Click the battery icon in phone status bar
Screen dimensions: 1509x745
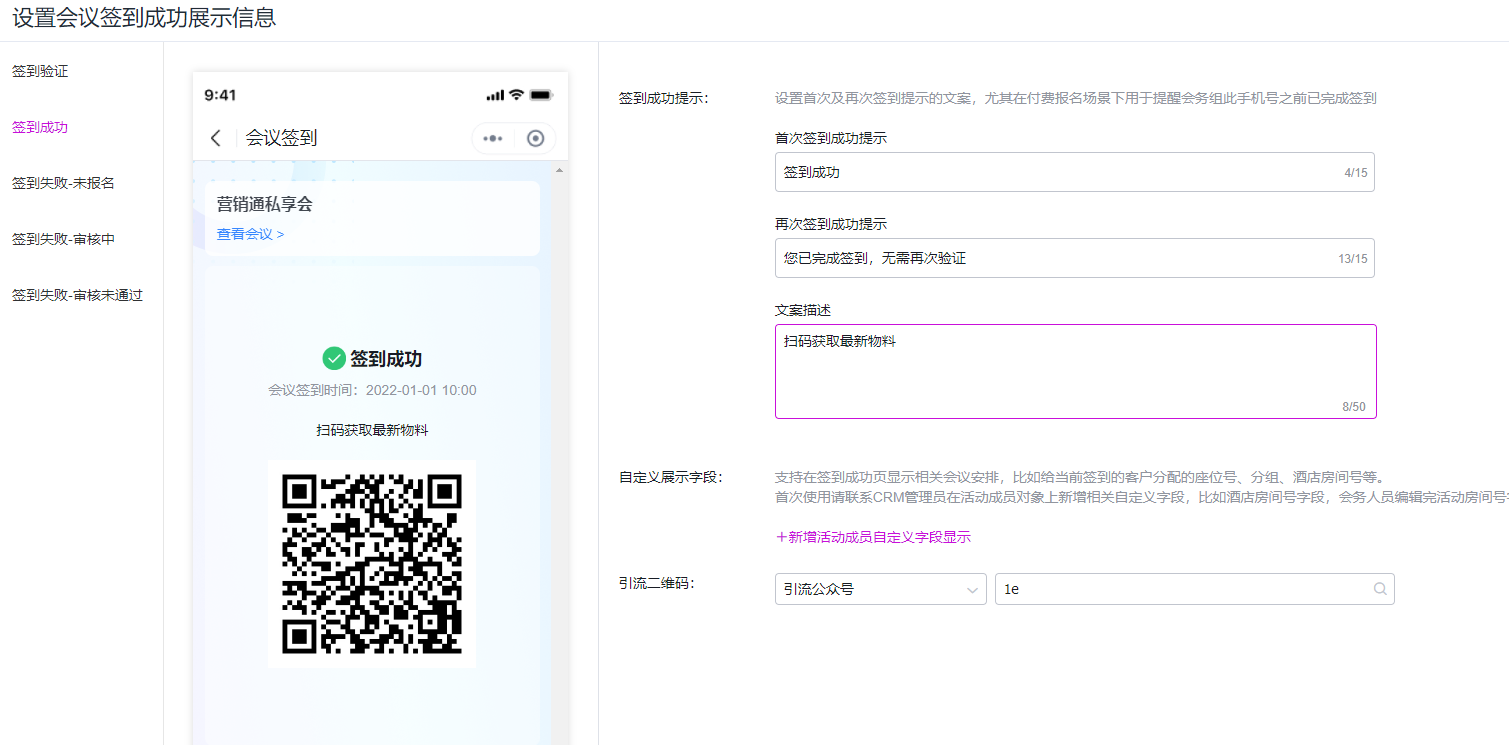[541, 95]
